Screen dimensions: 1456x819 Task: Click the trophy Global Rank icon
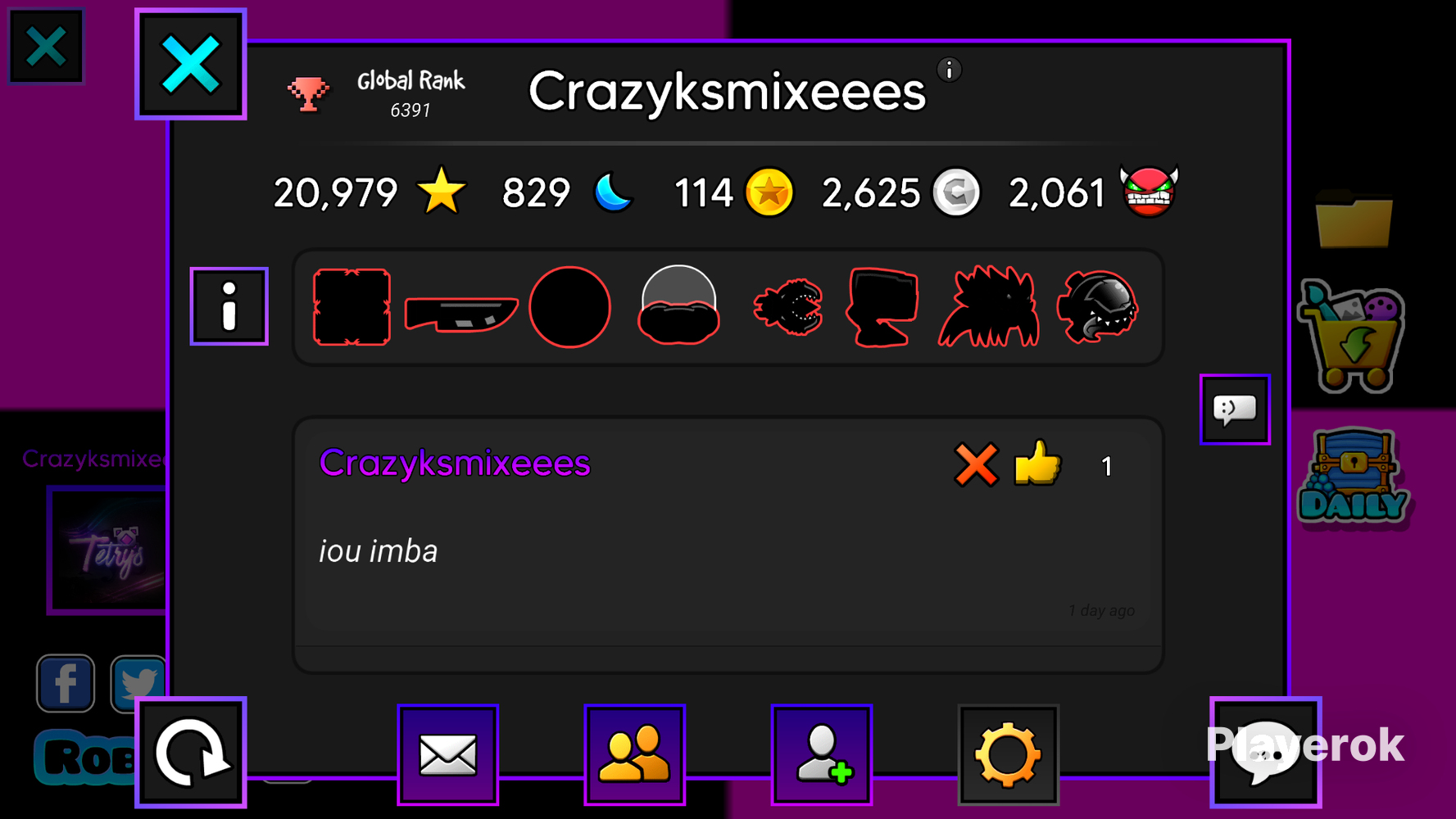[308, 93]
